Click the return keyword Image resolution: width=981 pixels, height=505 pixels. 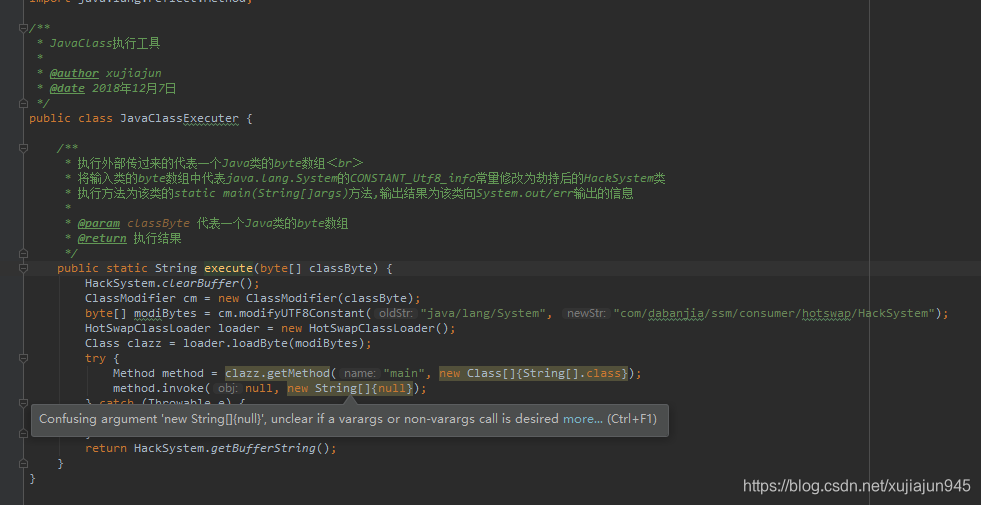(x=106, y=449)
